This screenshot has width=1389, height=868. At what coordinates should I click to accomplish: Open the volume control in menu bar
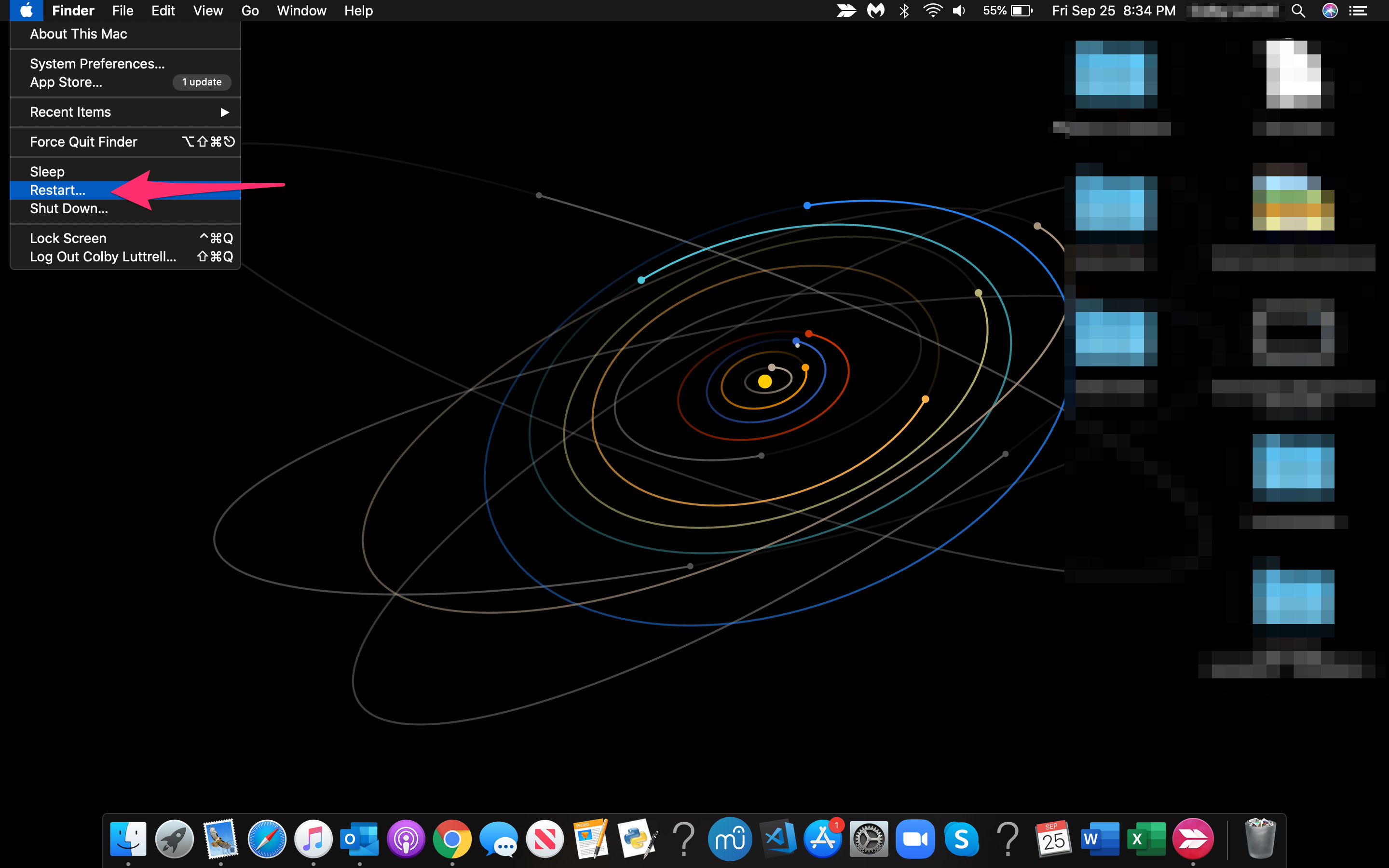(959, 11)
